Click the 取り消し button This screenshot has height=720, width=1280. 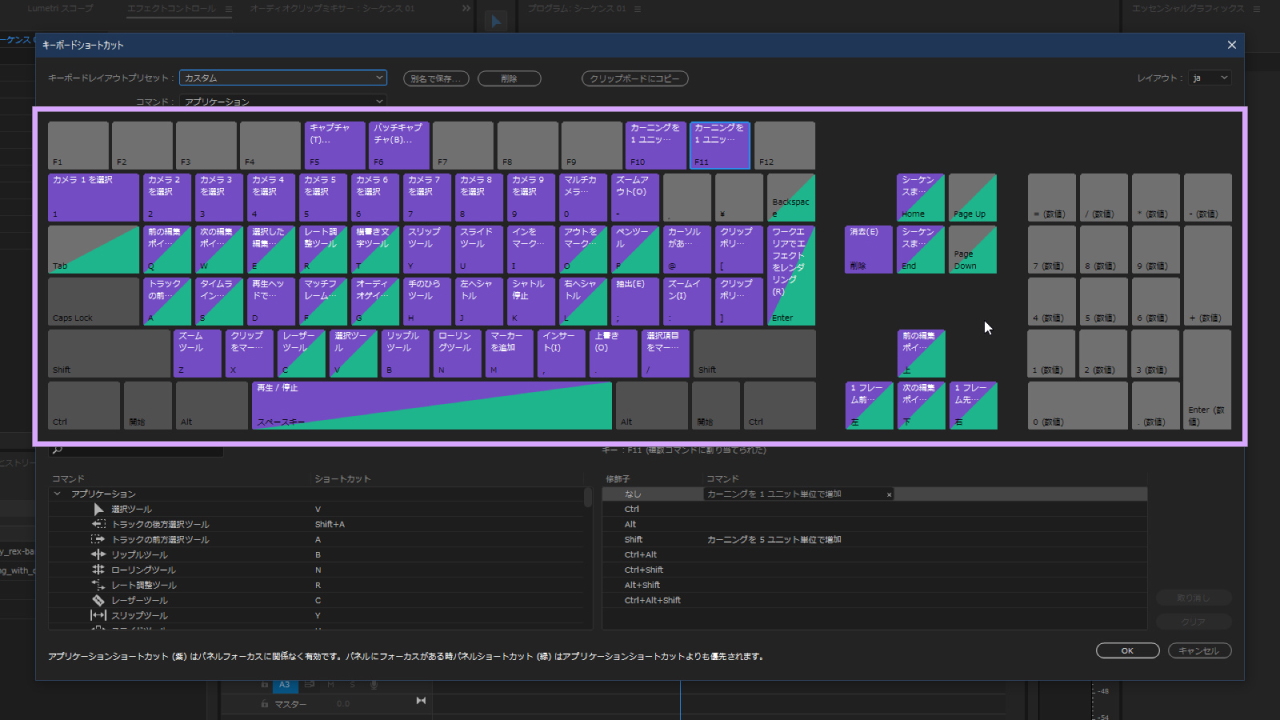1194,598
